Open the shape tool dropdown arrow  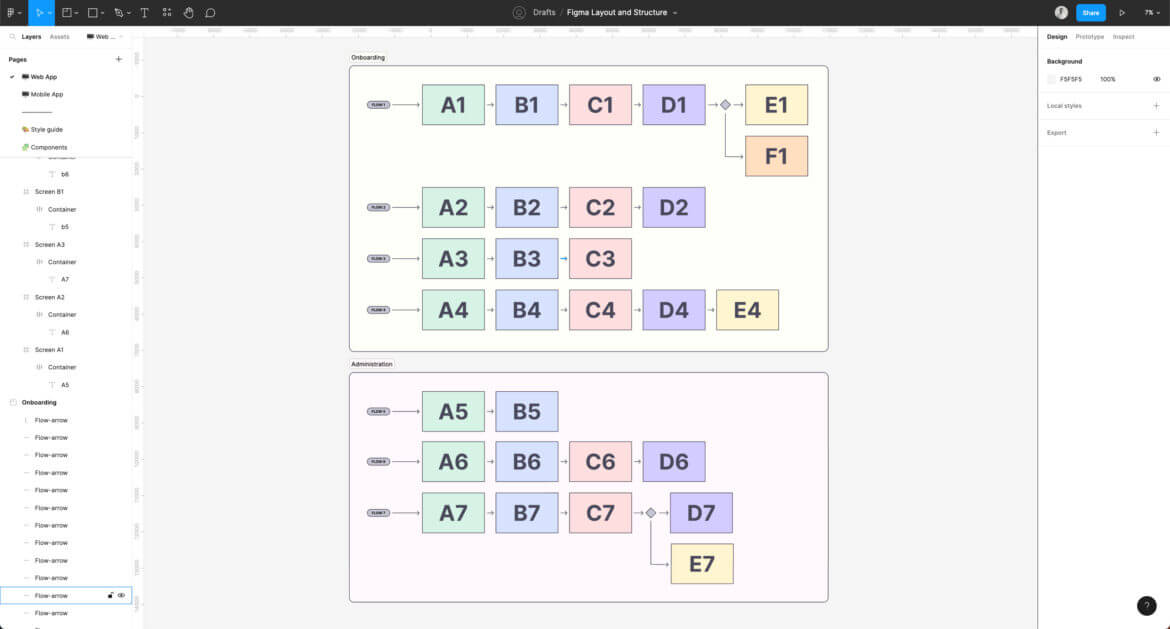tap(104, 13)
